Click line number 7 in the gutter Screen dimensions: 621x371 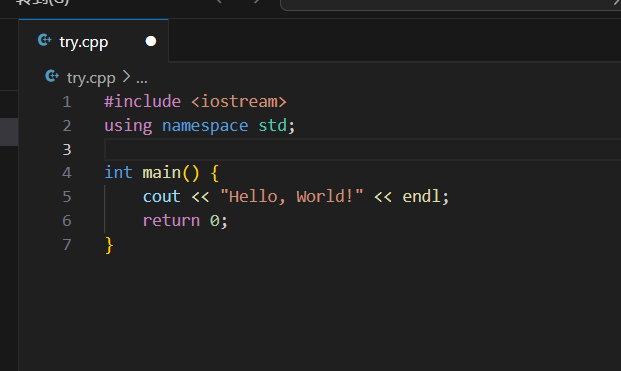click(x=67, y=244)
